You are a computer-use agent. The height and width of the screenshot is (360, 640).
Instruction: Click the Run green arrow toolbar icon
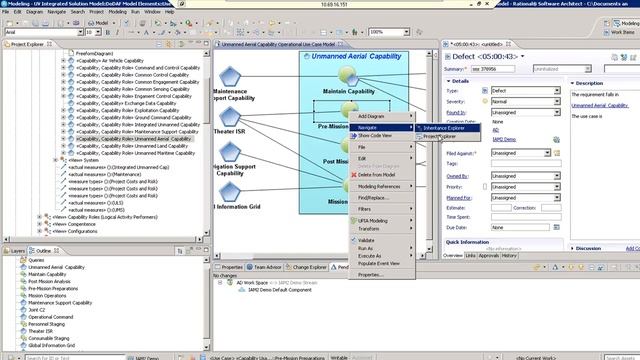click(158, 23)
